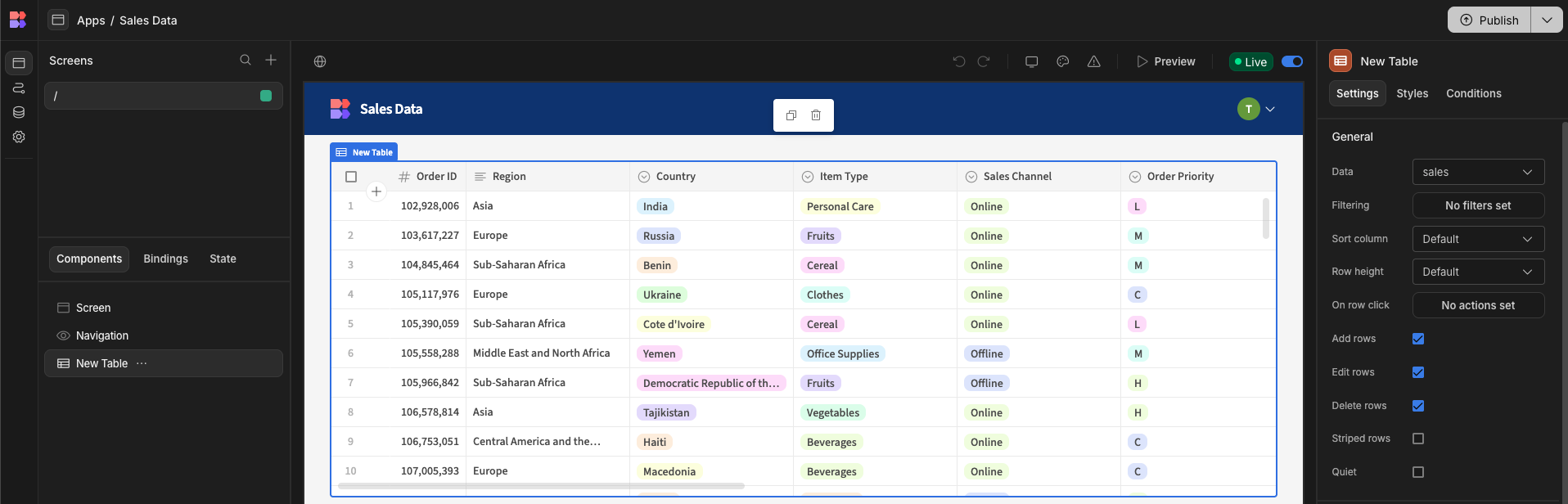The image size is (1568, 504).
Task: Open the warnings triangle icon
Action: pos(1094,61)
